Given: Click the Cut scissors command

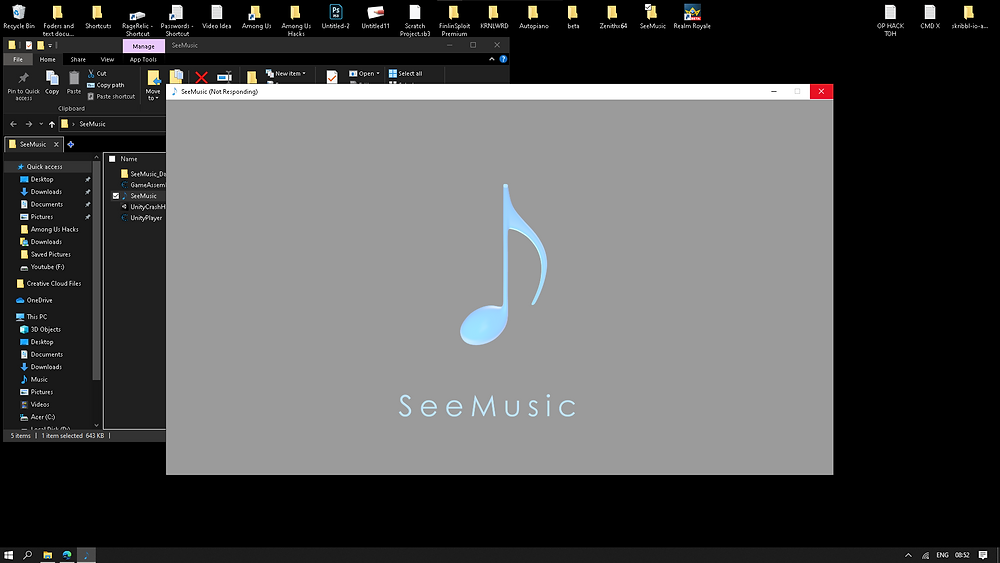Looking at the screenshot, I should pos(98,73).
